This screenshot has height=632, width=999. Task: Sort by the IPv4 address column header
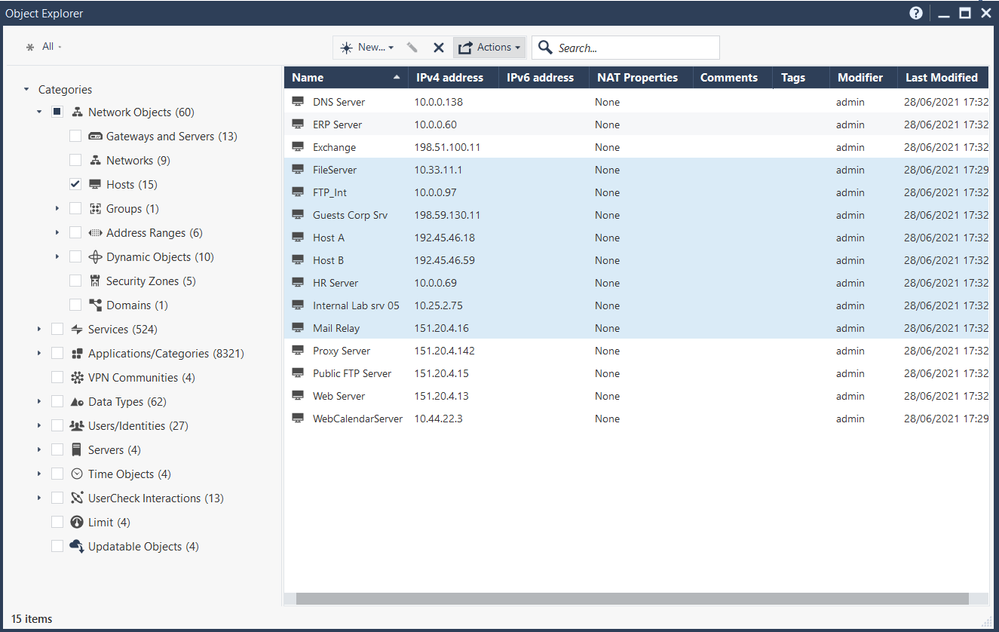pyautogui.click(x=449, y=77)
